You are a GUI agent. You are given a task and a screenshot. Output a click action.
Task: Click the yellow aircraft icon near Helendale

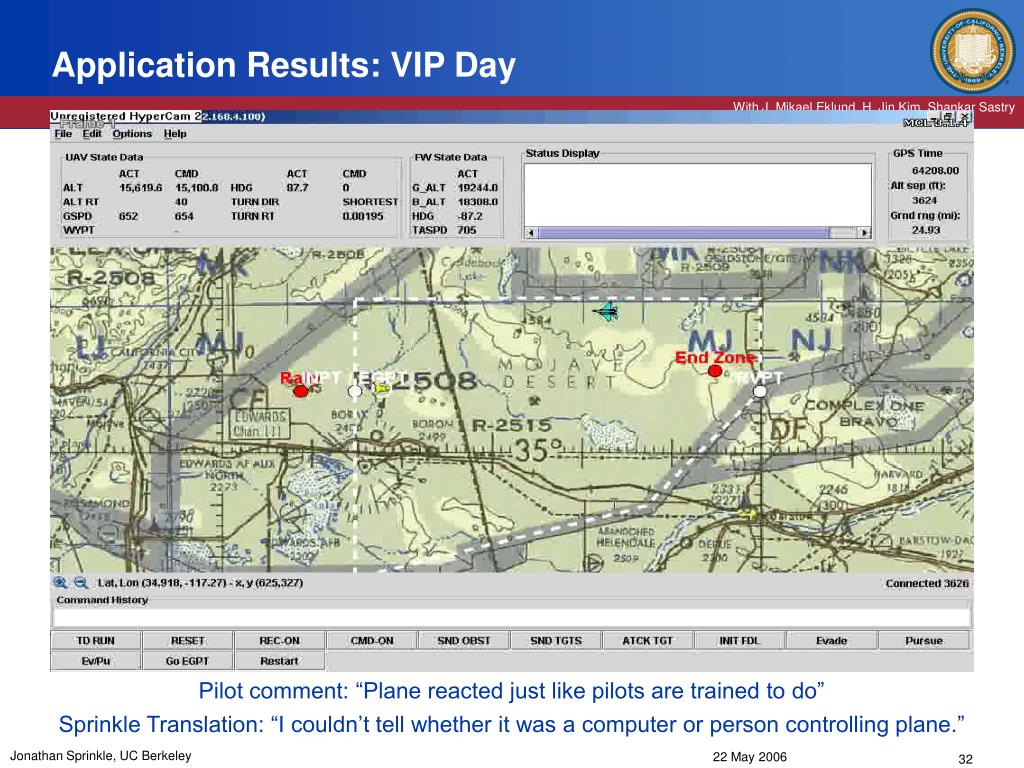(x=748, y=514)
